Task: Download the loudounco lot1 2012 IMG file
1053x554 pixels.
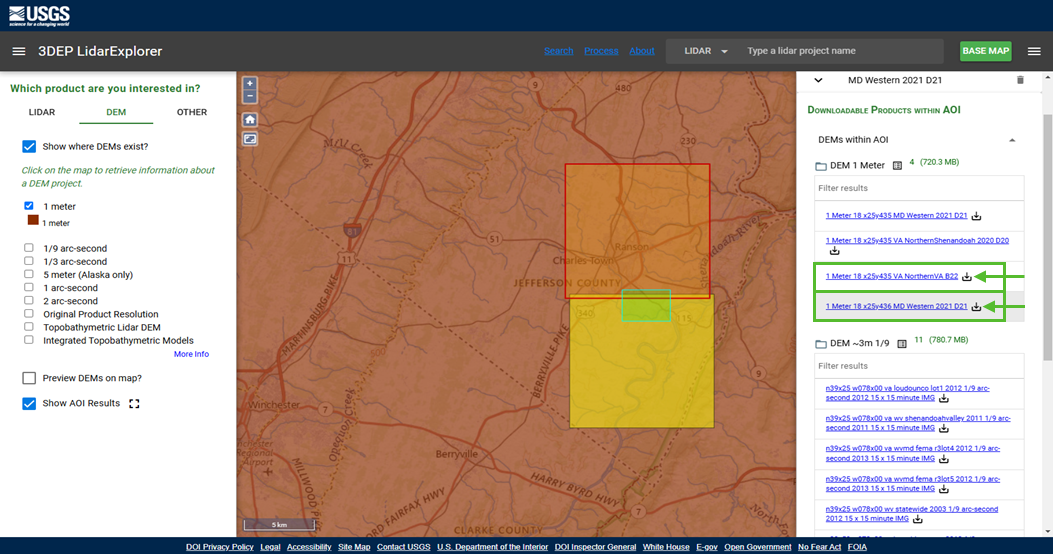Action: [x=944, y=398]
